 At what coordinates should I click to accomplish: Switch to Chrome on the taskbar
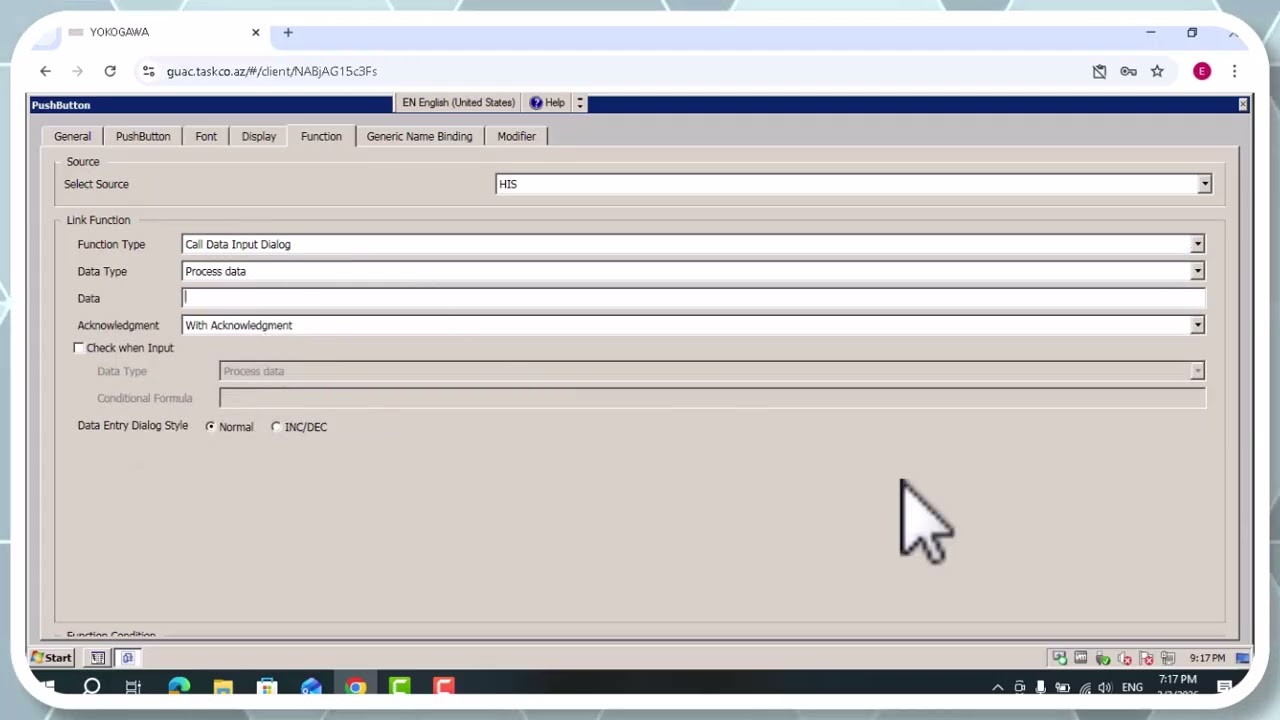pyautogui.click(x=355, y=687)
